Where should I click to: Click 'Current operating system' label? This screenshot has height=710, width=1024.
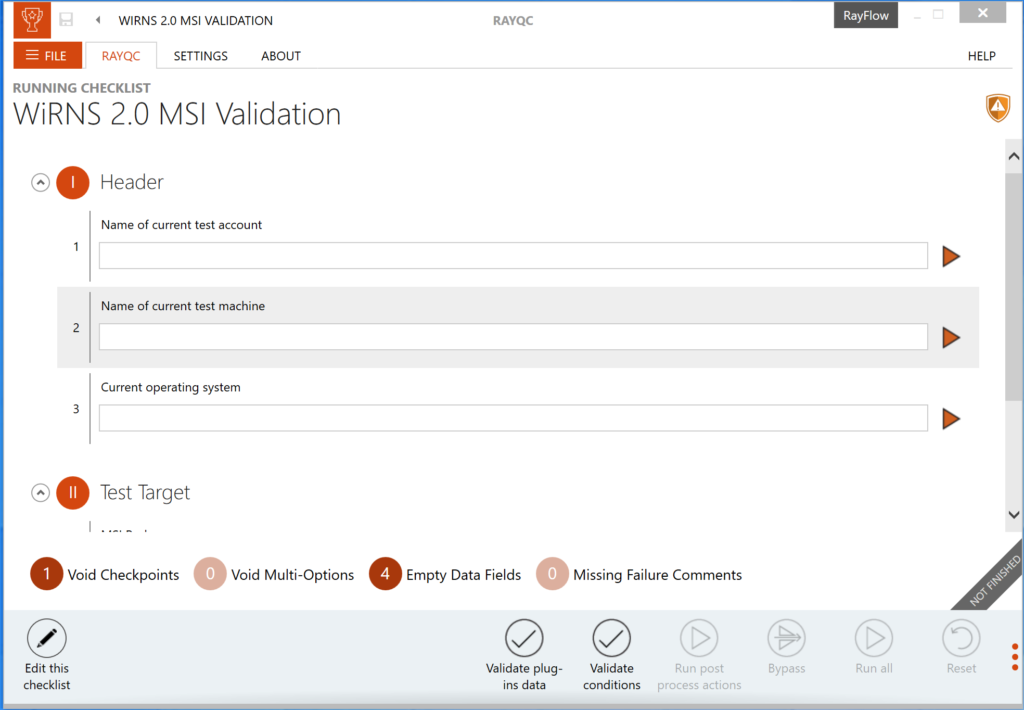click(170, 387)
